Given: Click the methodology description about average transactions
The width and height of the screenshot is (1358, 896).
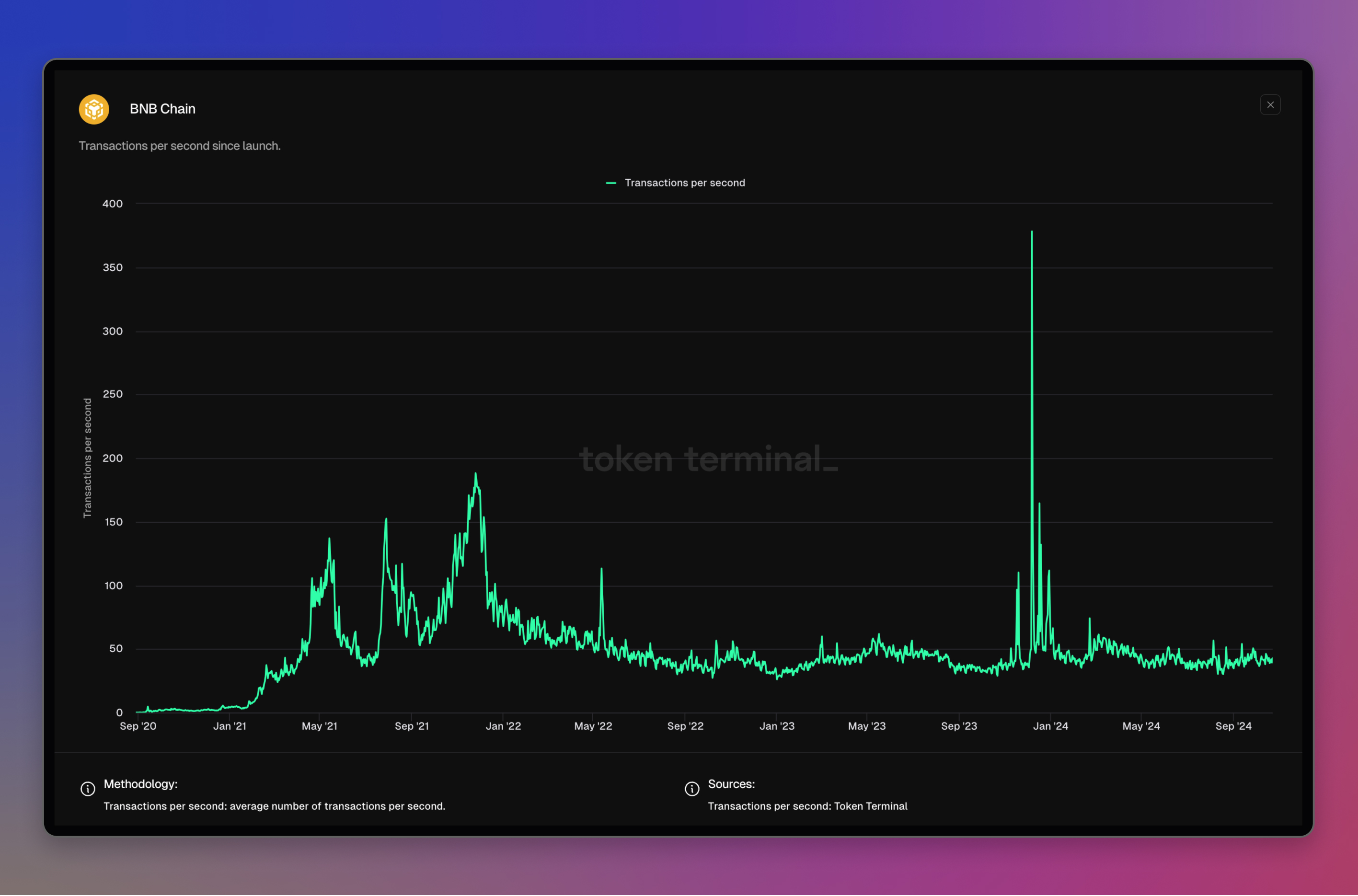Looking at the screenshot, I should pyautogui.click(x=274, y=806).
